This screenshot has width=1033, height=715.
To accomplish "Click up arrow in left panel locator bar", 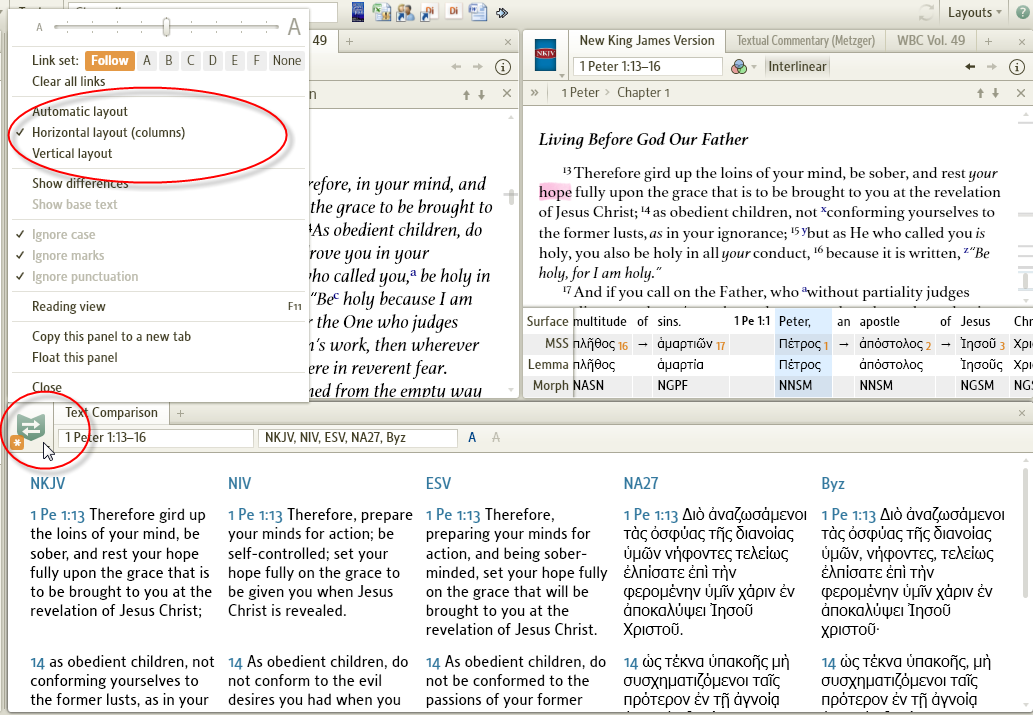I will [x=466, y=95].
